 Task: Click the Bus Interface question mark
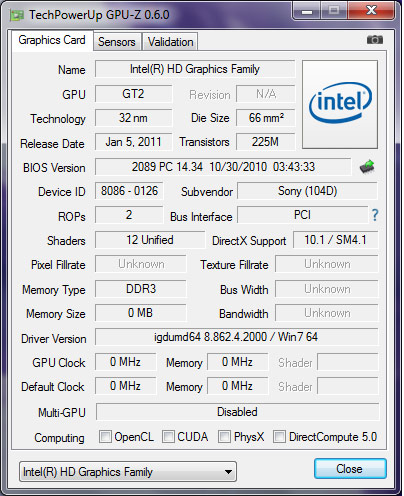(375, 215)
